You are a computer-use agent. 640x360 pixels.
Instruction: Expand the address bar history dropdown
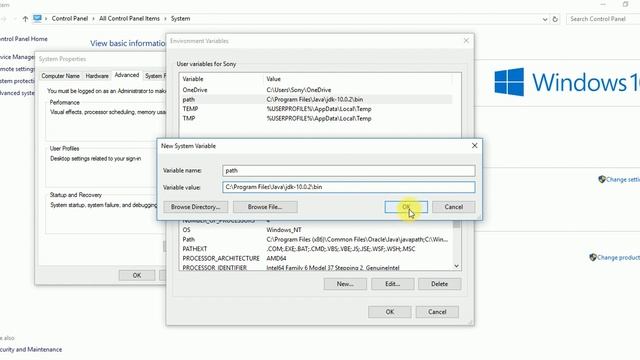544,19
